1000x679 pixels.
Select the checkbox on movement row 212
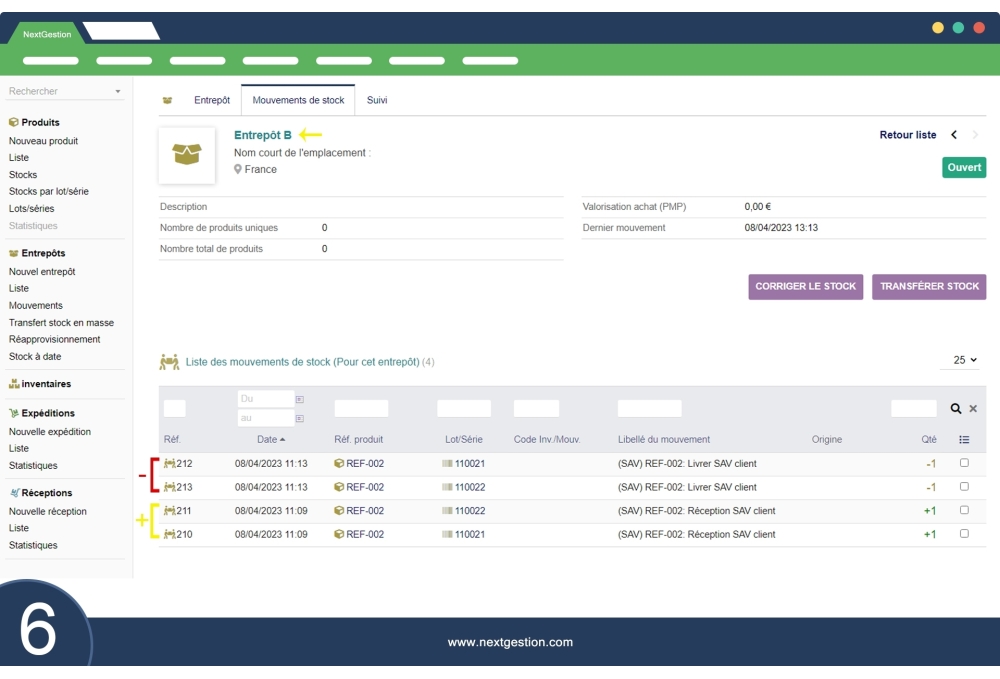(x=964, y=463)
